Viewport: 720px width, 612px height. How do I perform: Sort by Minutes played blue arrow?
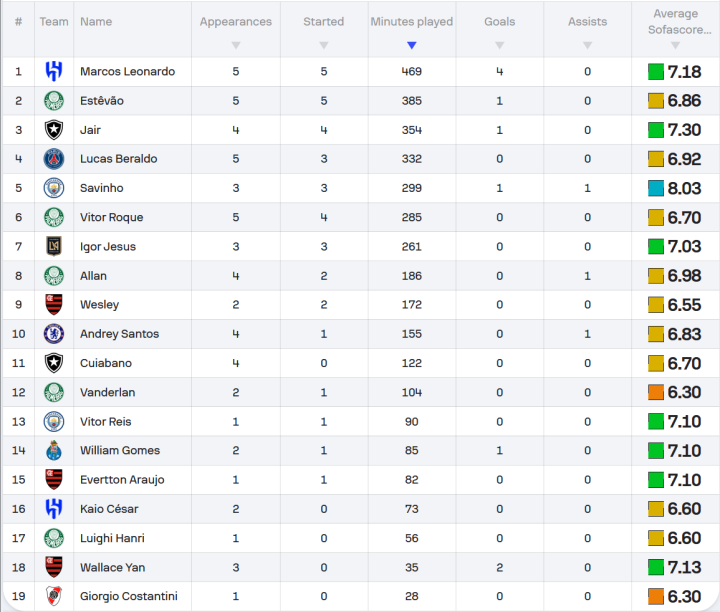(x=411, y=45)
